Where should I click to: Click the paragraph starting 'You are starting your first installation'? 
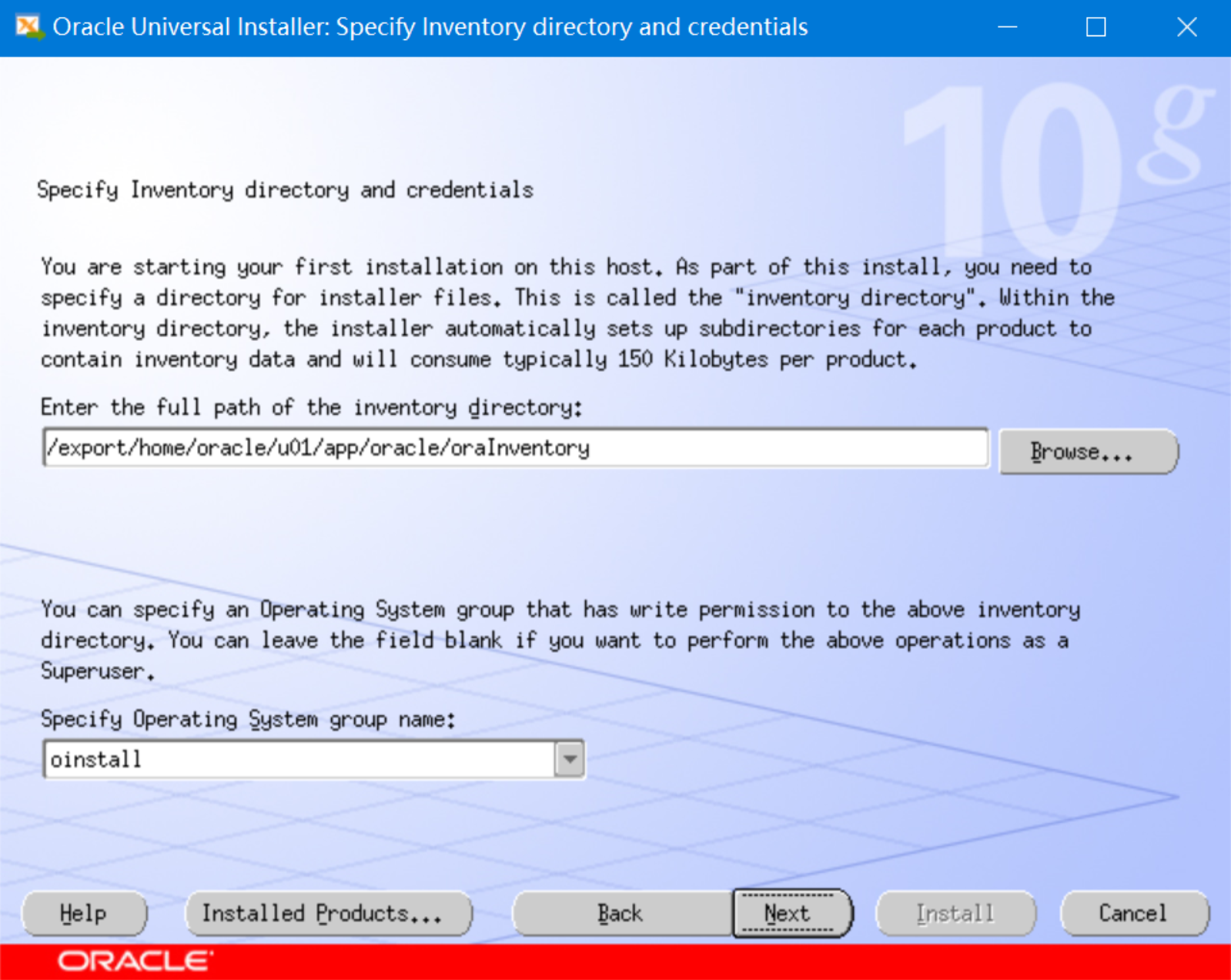[x=577, y=313]
